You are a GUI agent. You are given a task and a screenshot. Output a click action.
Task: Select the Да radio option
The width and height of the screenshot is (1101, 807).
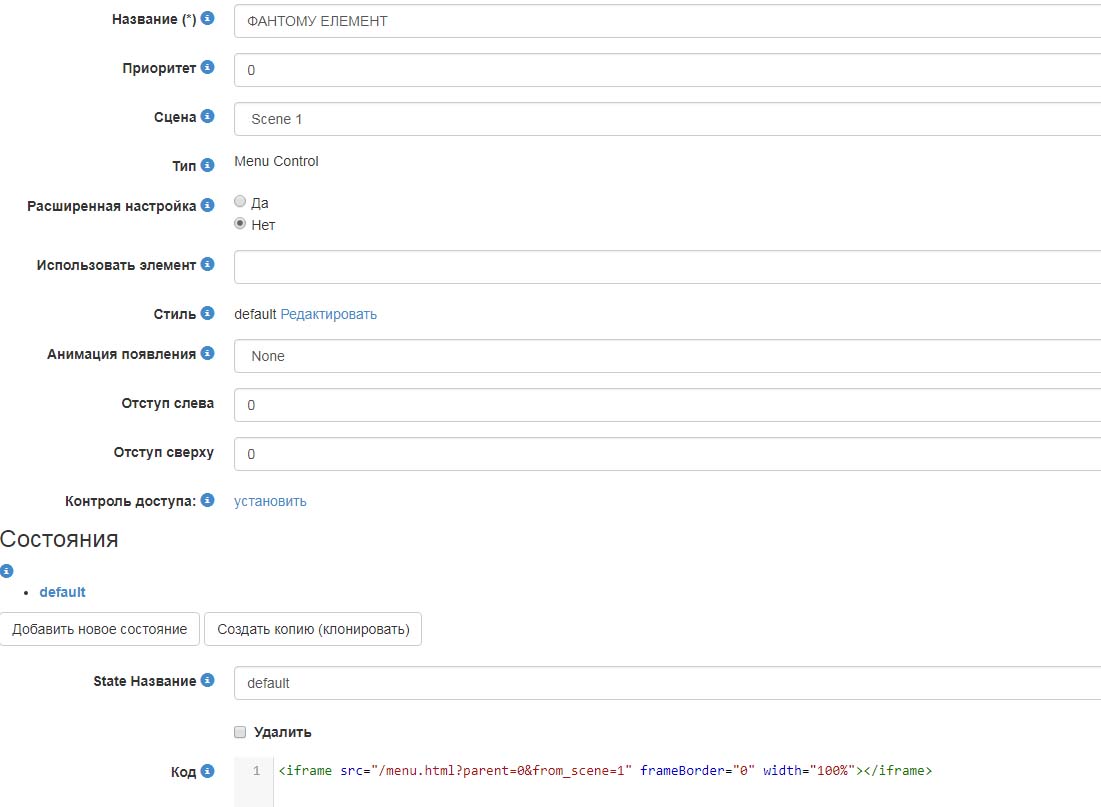tap(240, 202)
